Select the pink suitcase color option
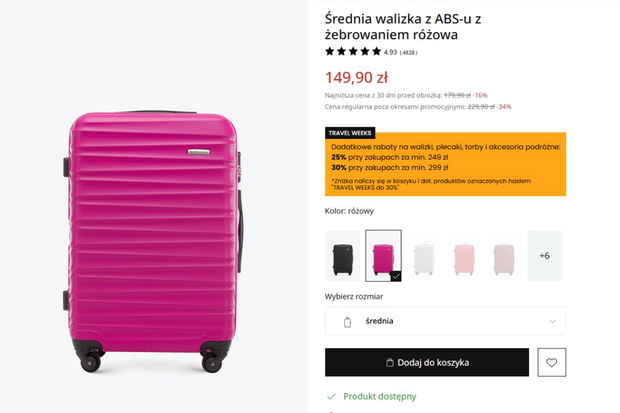 click(x=383, y=256)
